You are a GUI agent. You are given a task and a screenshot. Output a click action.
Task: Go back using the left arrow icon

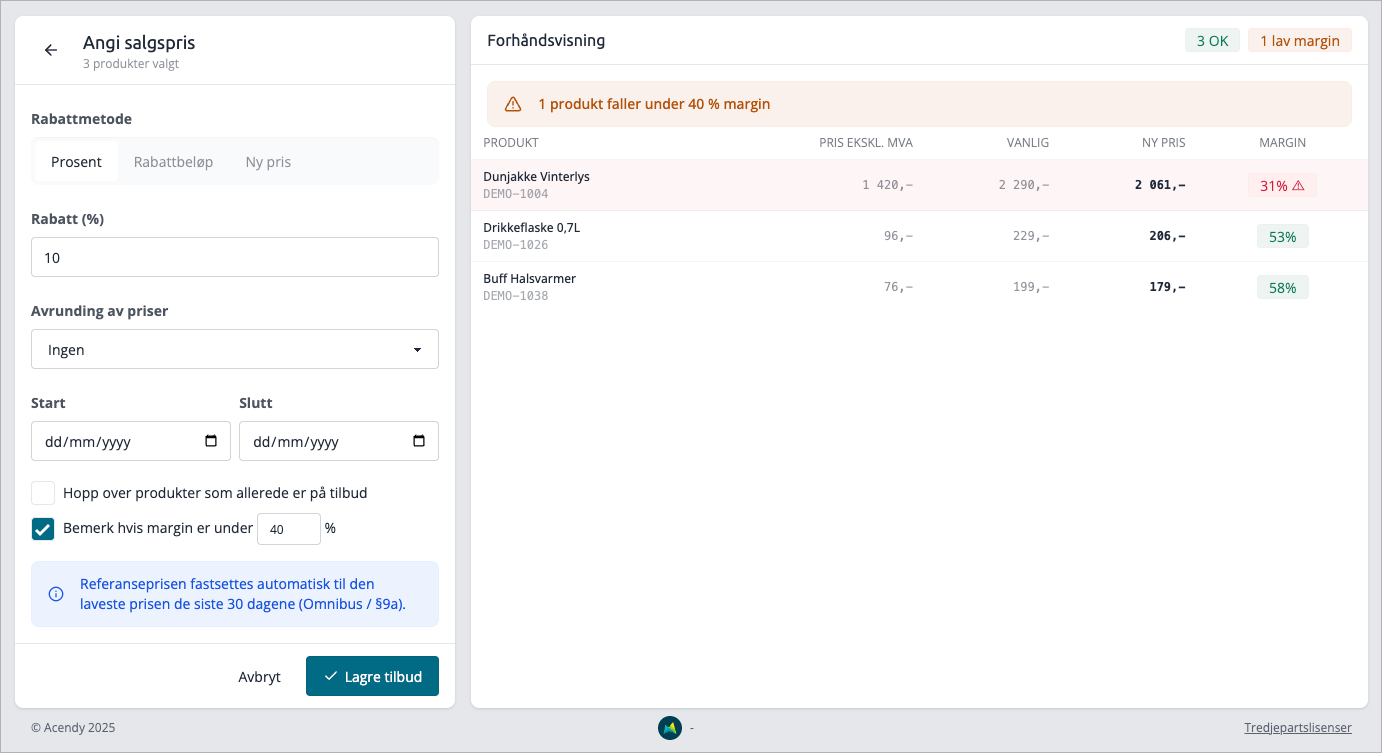pos(51,50)
